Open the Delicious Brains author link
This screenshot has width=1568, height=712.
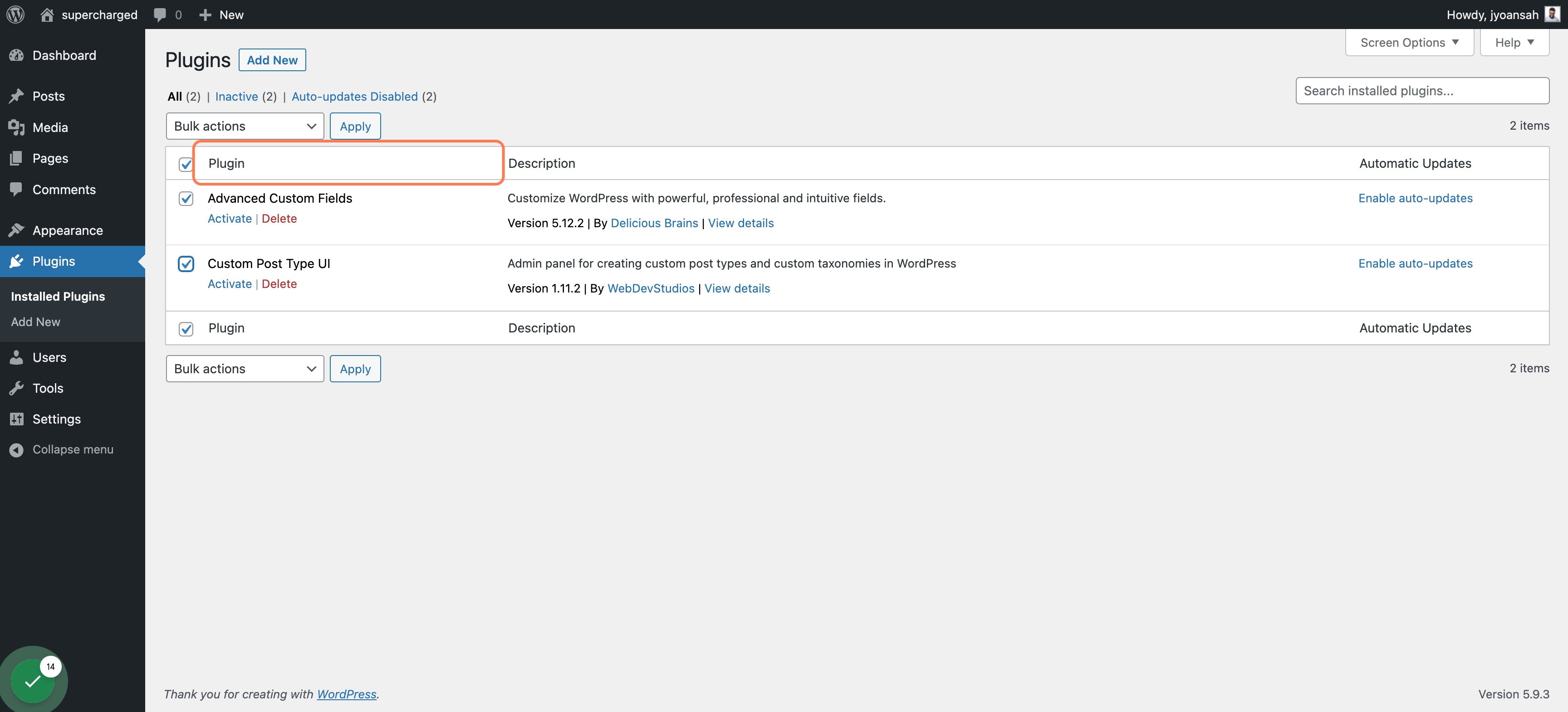[x=654, y=223]
